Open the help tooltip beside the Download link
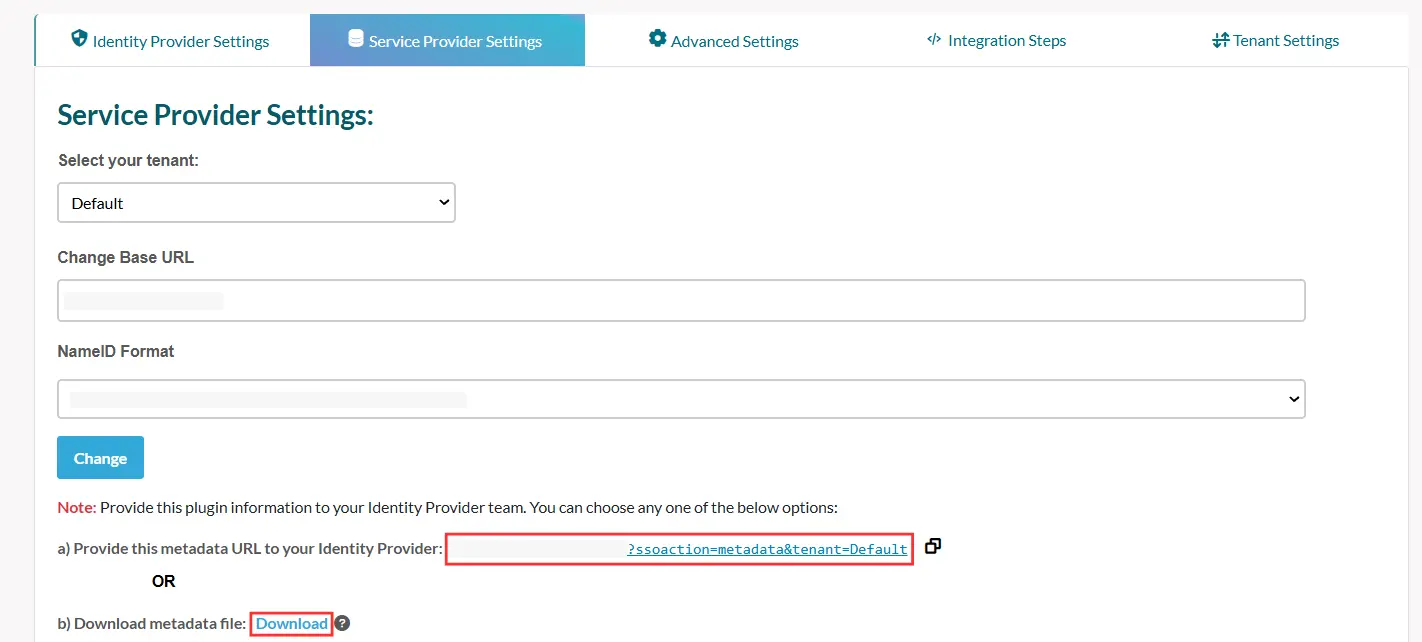 click(x=341, y=622)
